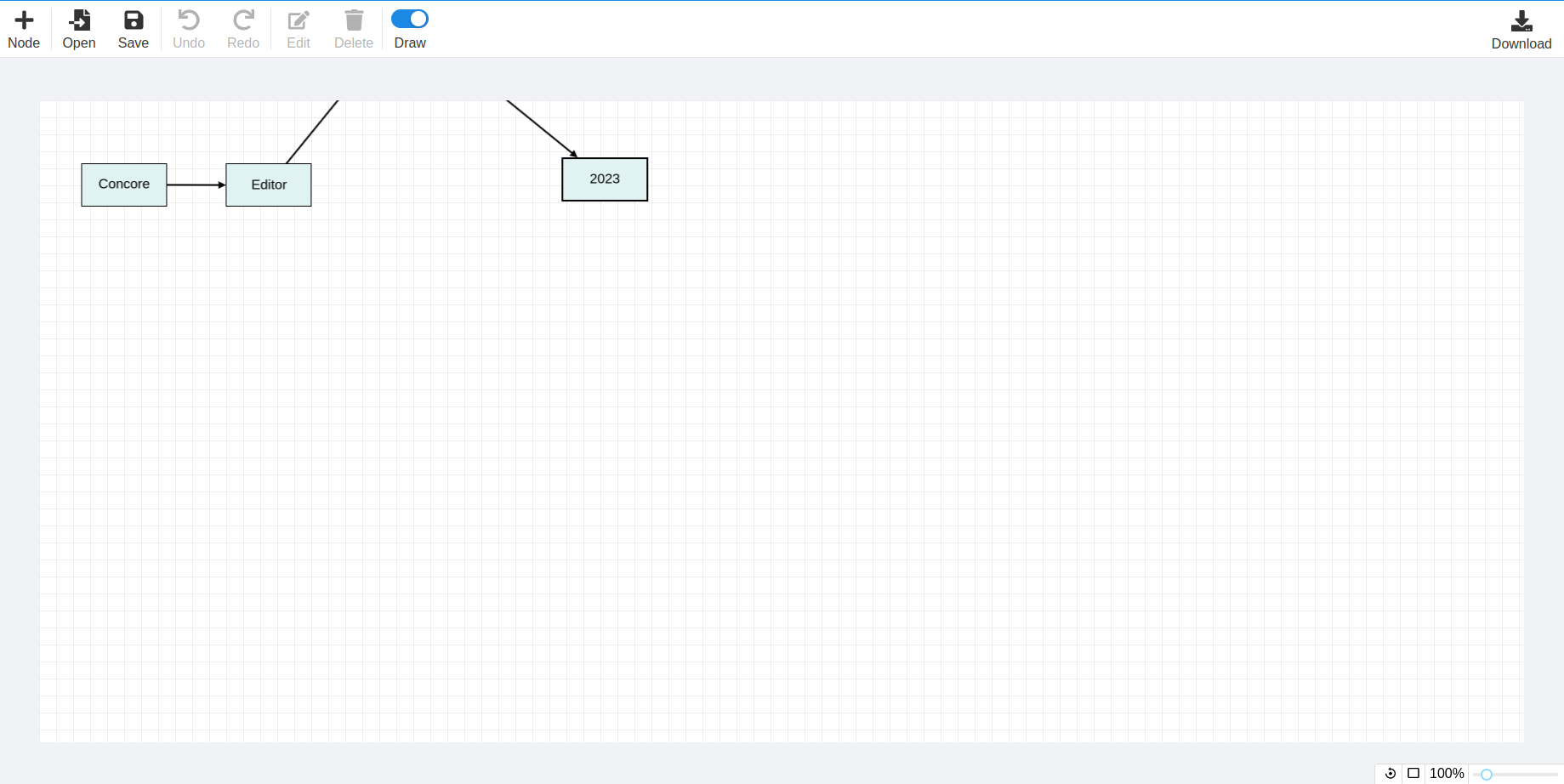The height and width of the screenshot is (784, 1564).
Task: Click the Node toolbar label
Action: pyautogui.click(x=23, y=42)
